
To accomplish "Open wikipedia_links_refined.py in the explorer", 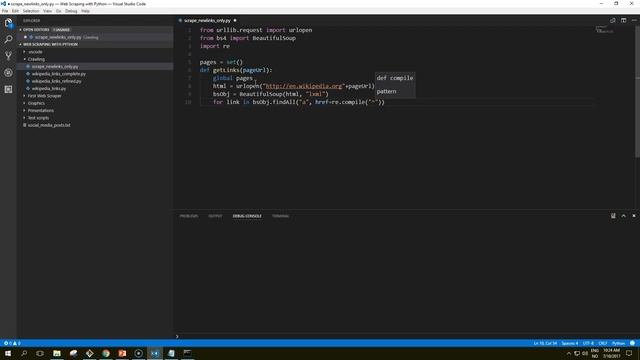I will 56,81.
